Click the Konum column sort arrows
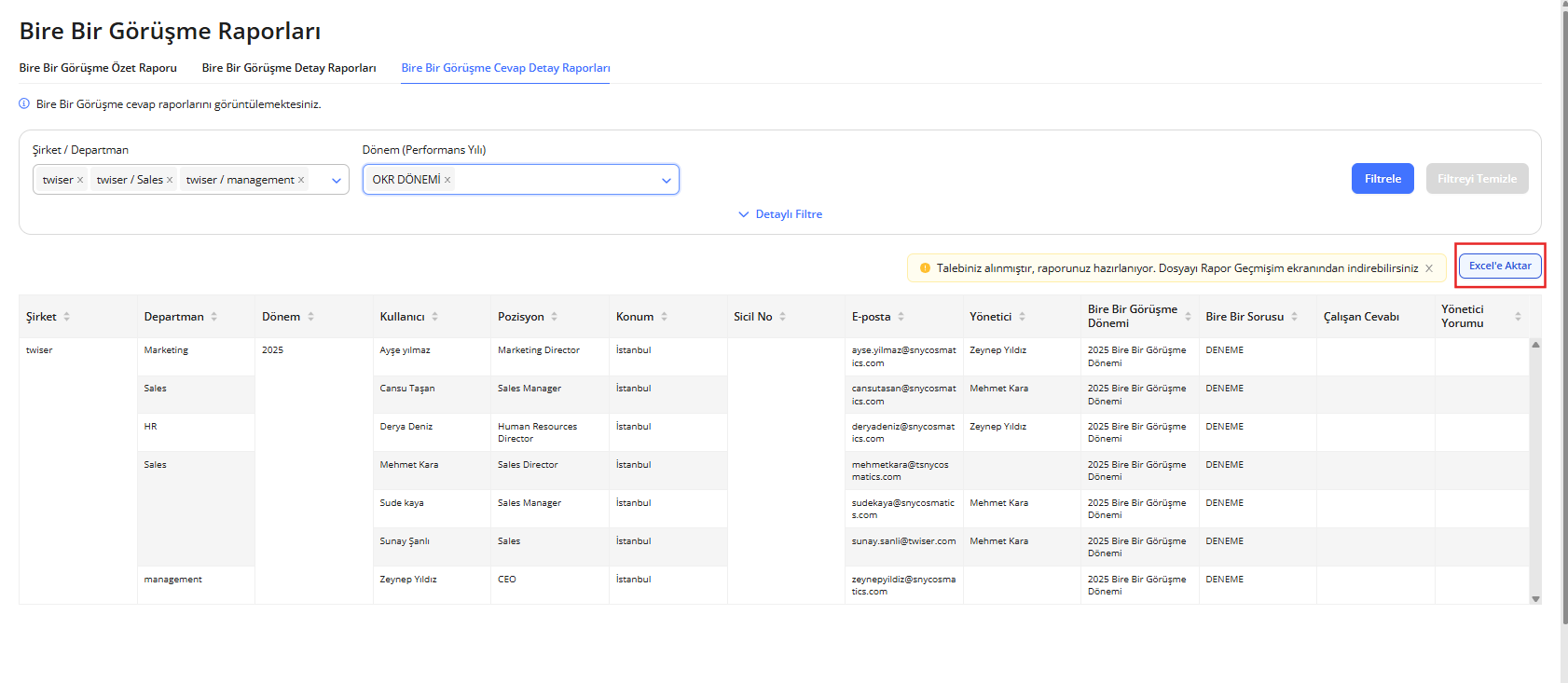1568x683 pixels. (x=665, y=317)
